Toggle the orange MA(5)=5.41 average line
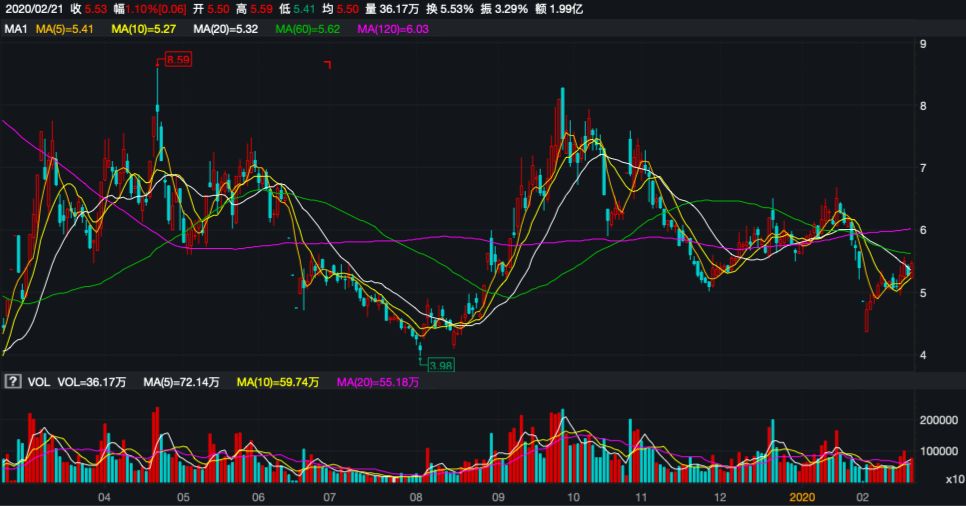The width and height of the screenshot is (966, 506). [x=64, y=29]
